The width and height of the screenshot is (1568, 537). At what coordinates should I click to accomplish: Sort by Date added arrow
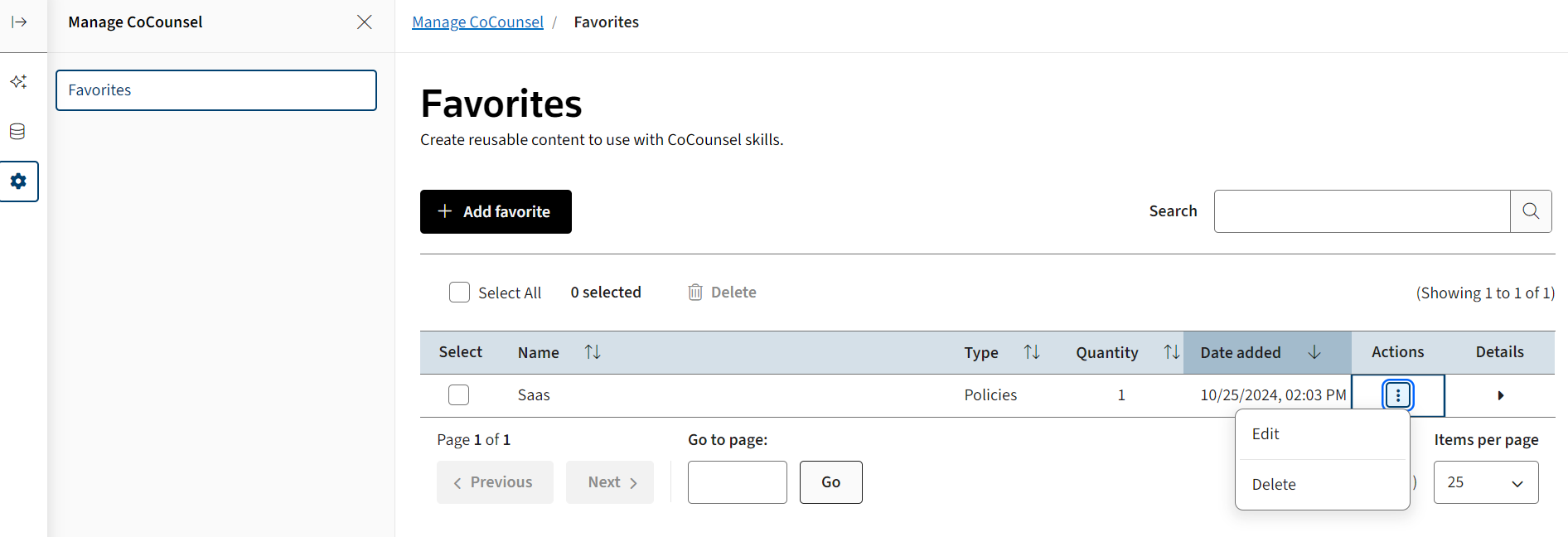point(1314,352)
